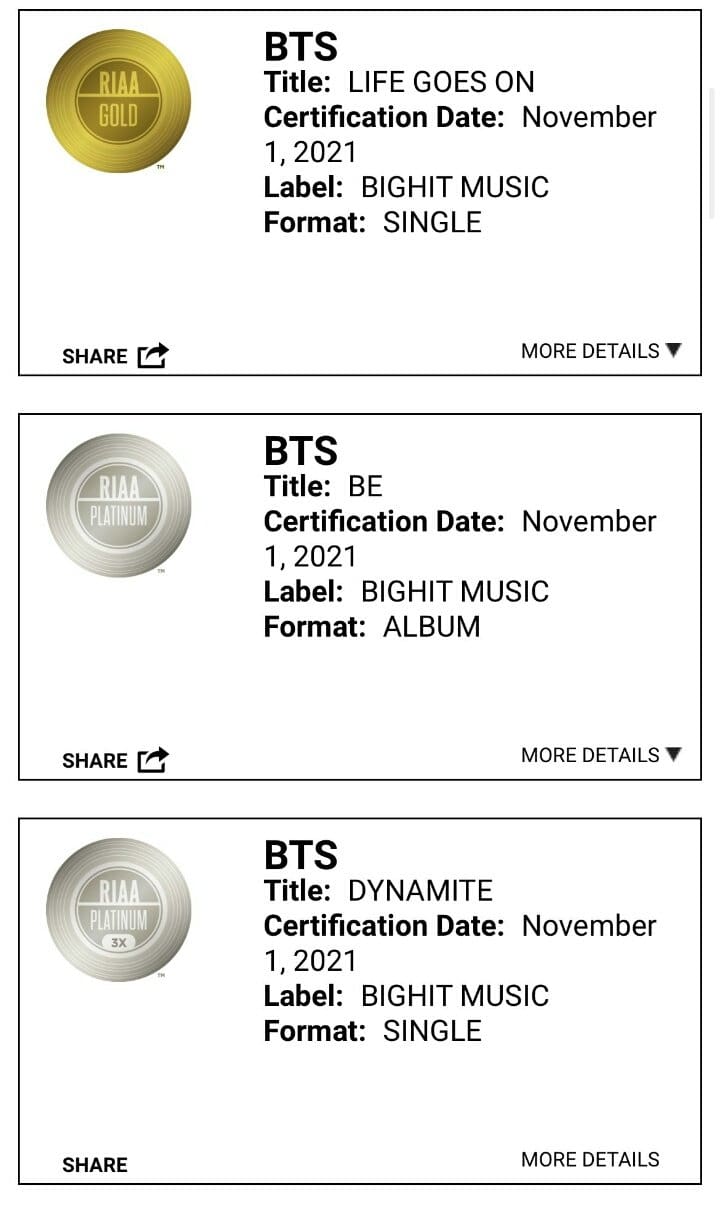720x1211 pixels.
Task: Click the share arrow icon in Life Goes On card
Action: (x=153, y=355)
